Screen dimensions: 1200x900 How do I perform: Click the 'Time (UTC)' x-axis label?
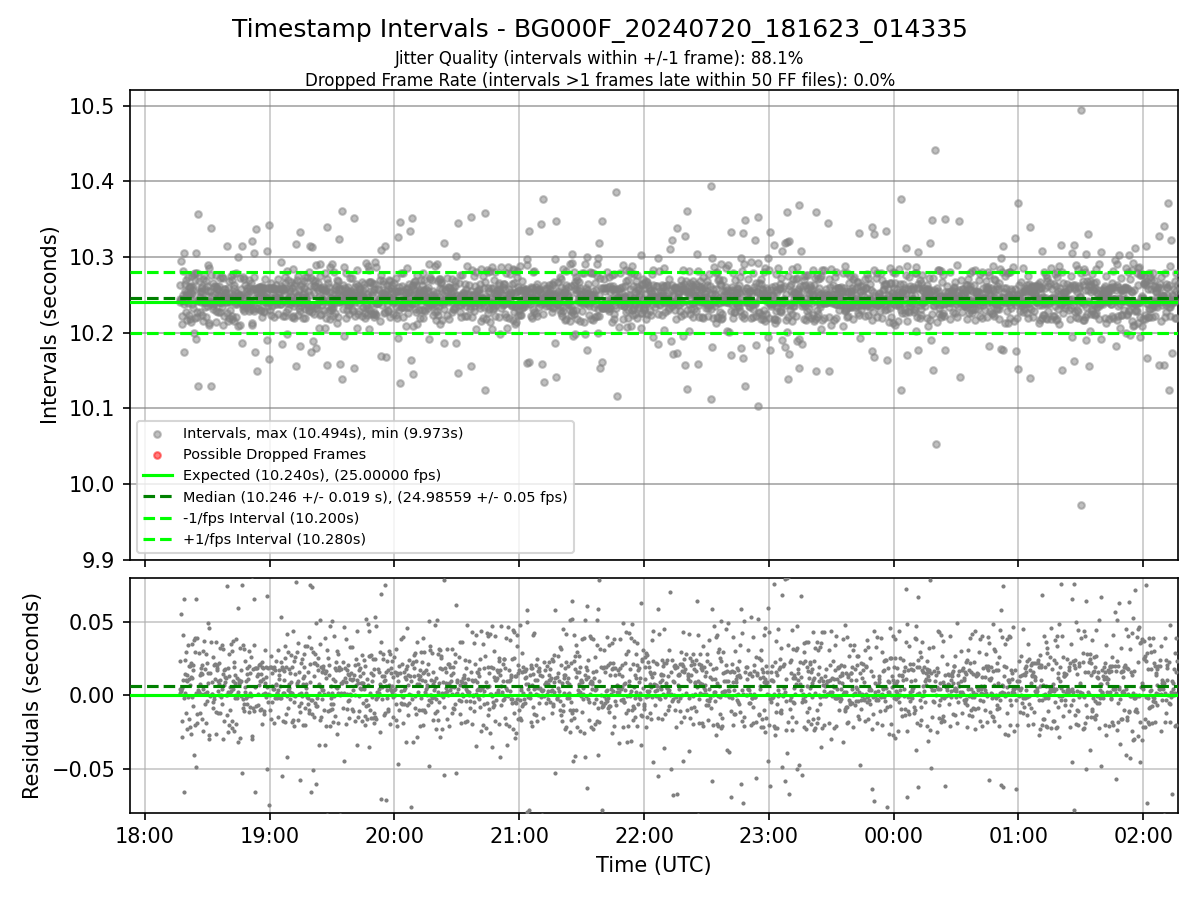tap(653, 865)
